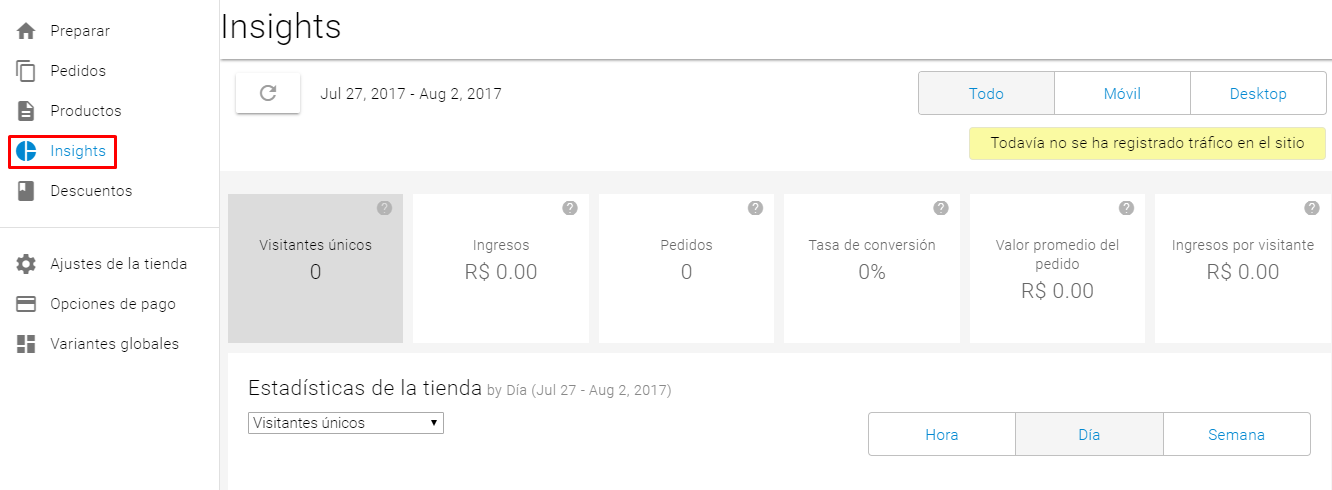Click the Productos document icon
1332x490 pixels.
26,111
